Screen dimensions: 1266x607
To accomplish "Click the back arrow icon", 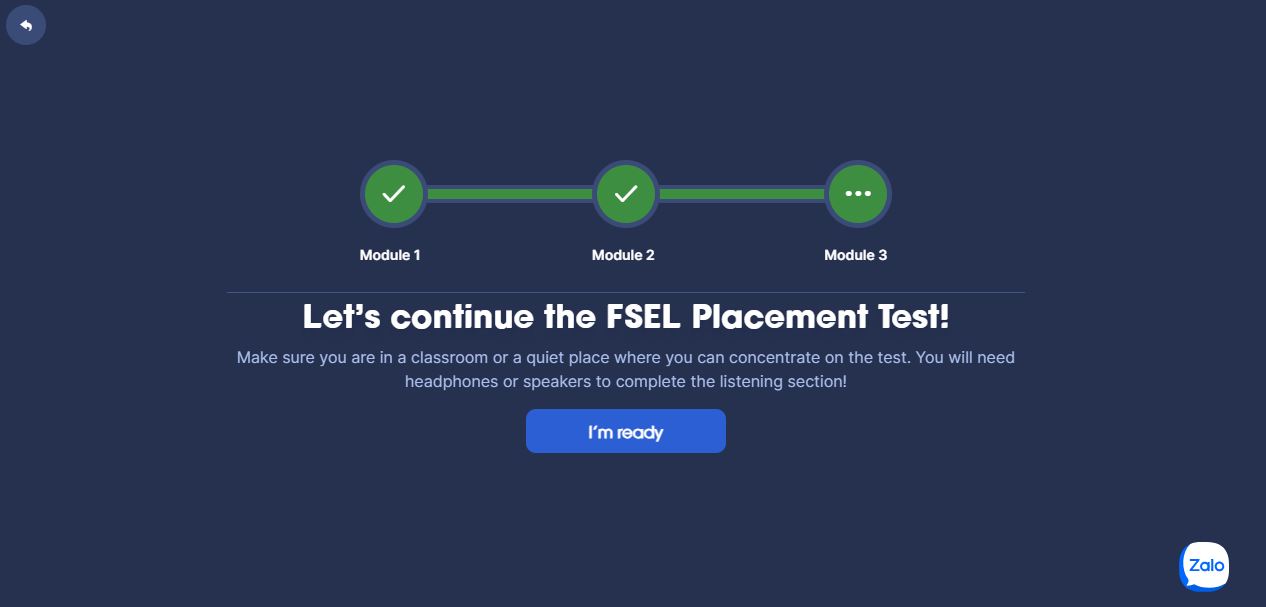I will point(26,25).
